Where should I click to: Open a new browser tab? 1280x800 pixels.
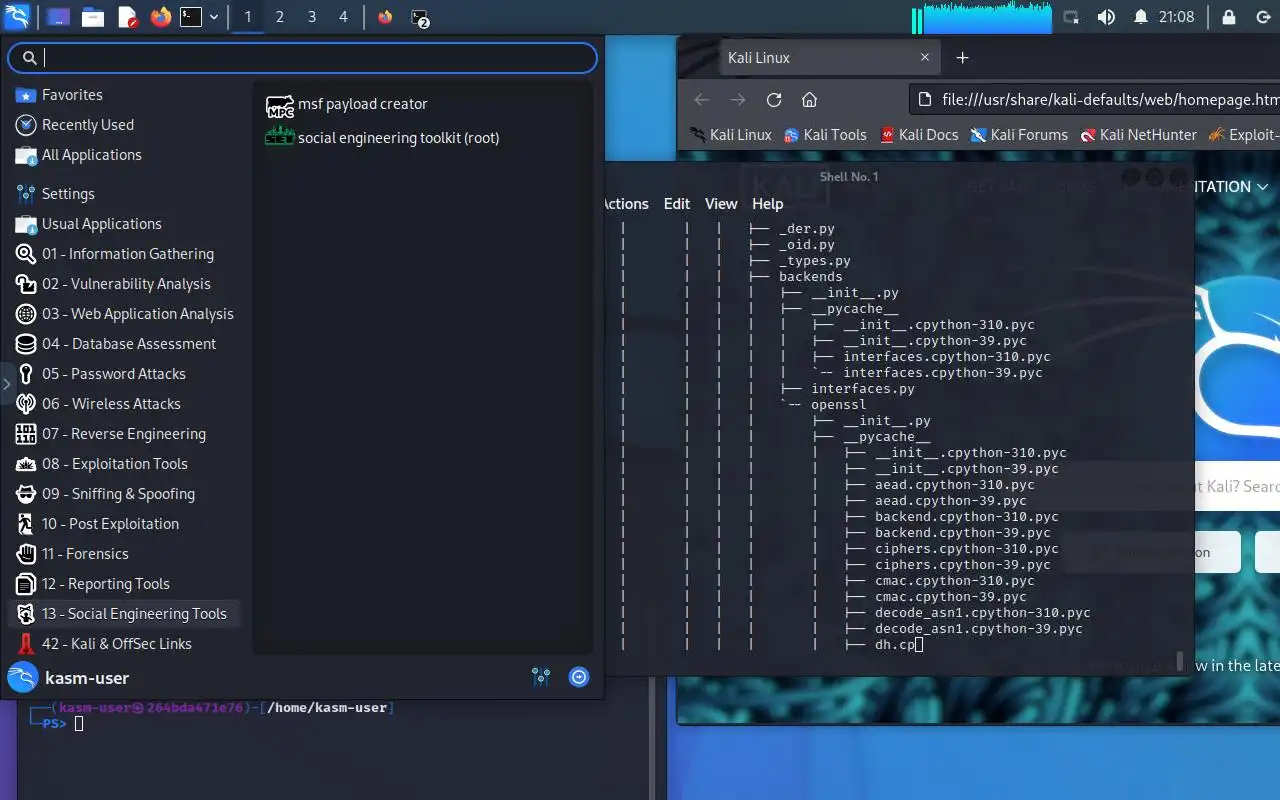click(962, 58)
